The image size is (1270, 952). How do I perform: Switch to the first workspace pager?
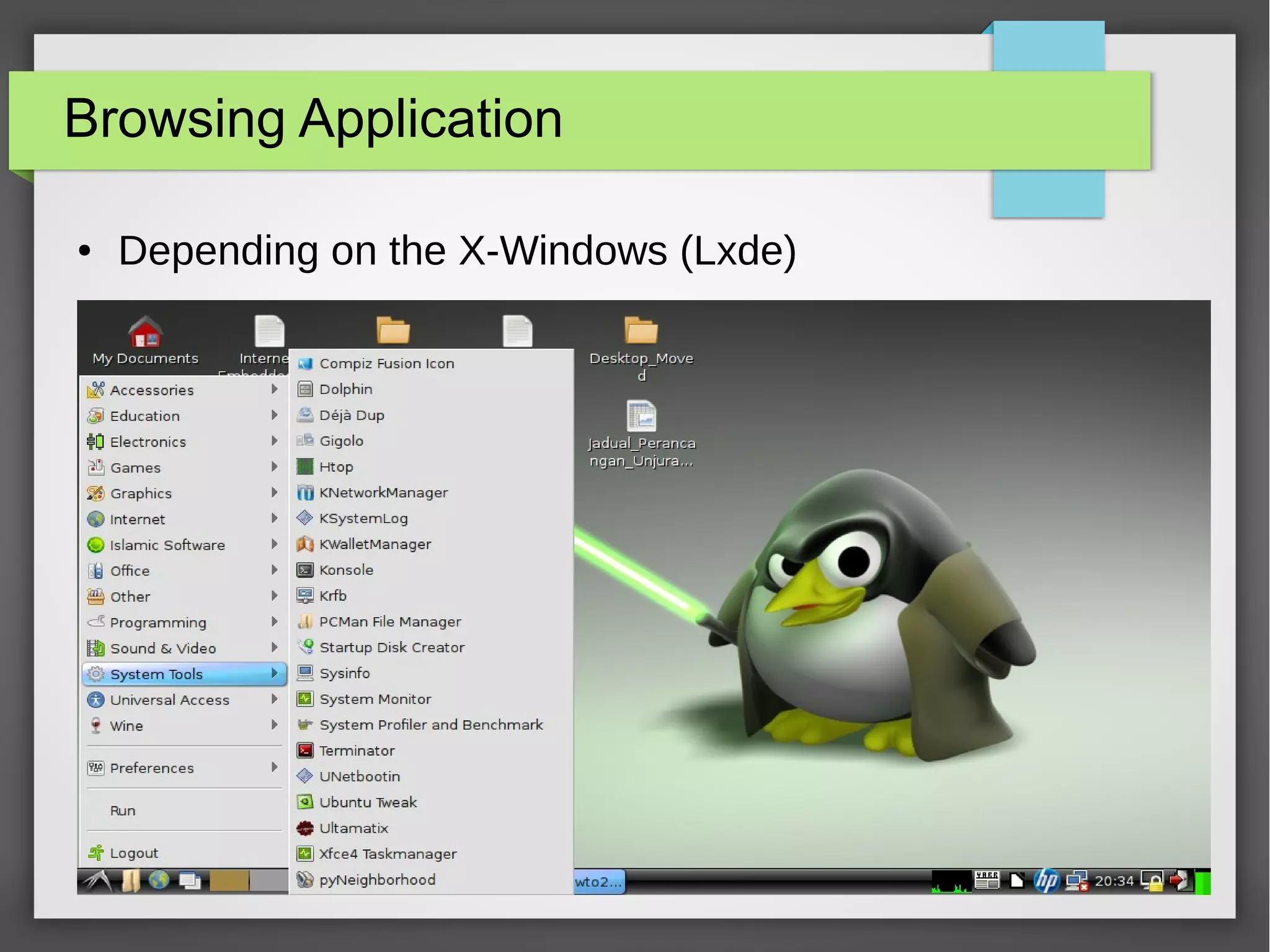point(229,881)
